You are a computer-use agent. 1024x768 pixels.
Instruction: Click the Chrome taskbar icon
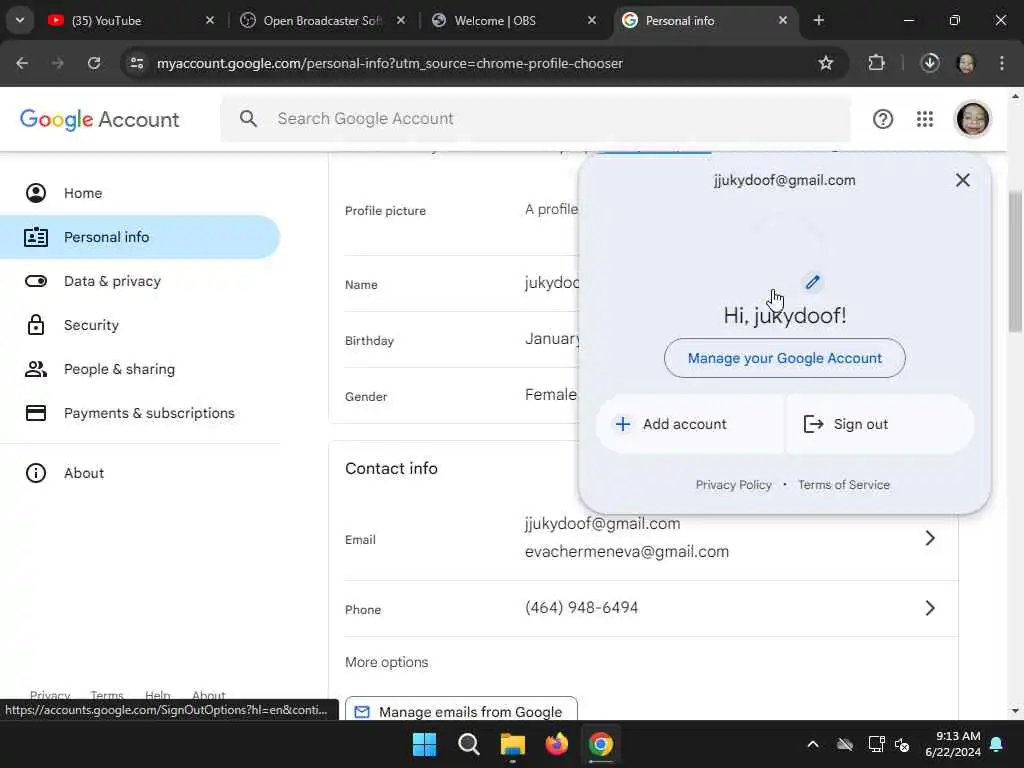click(600, 744)
